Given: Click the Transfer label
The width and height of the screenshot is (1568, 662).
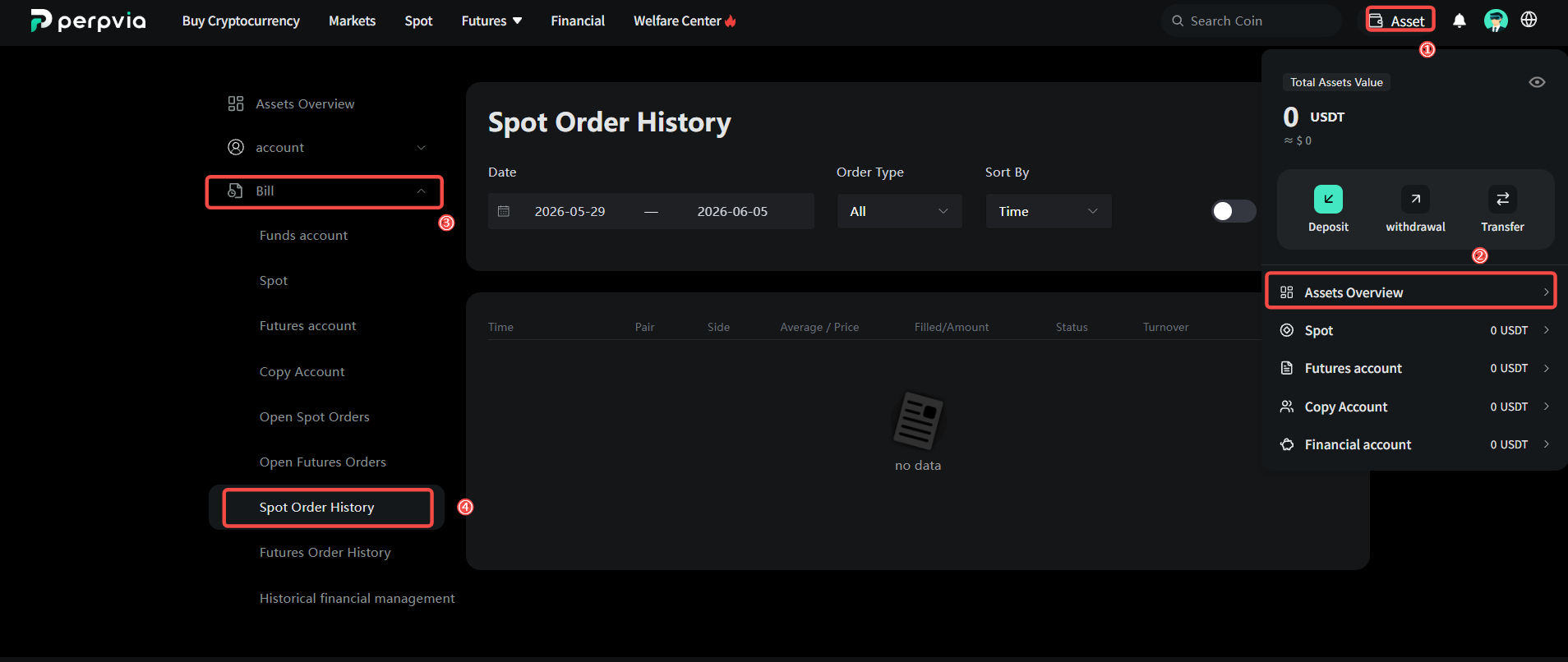Looking at the screenshot, I should tap(1502, 227).
